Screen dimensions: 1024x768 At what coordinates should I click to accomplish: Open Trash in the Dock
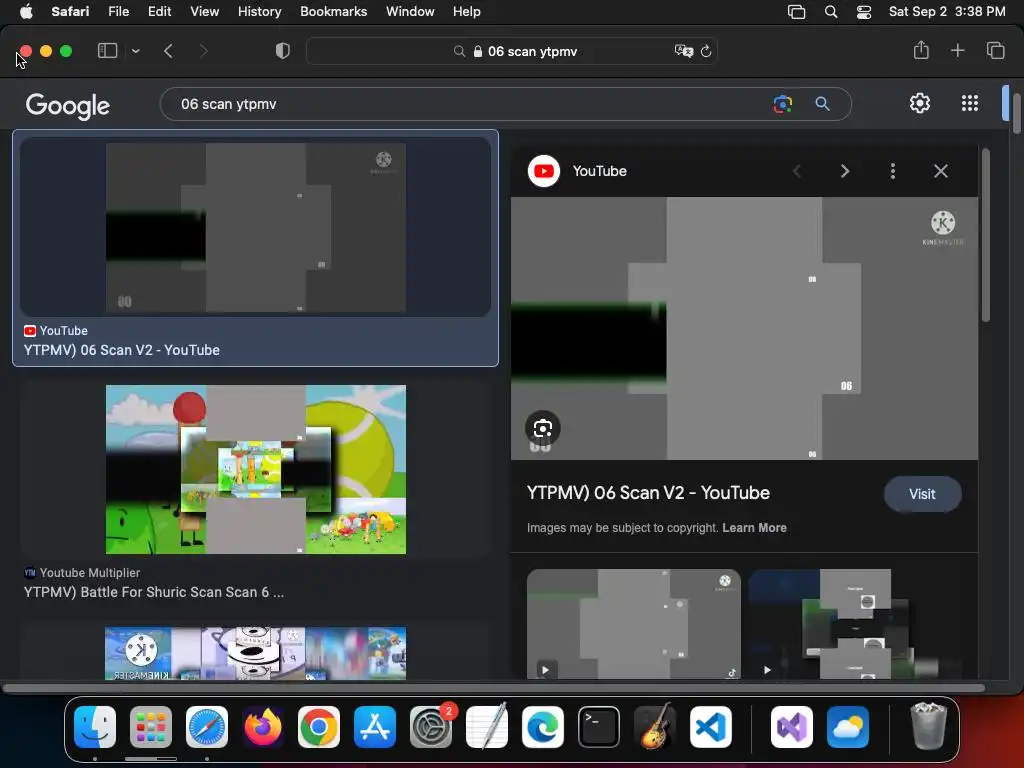[x=928, y=726]
